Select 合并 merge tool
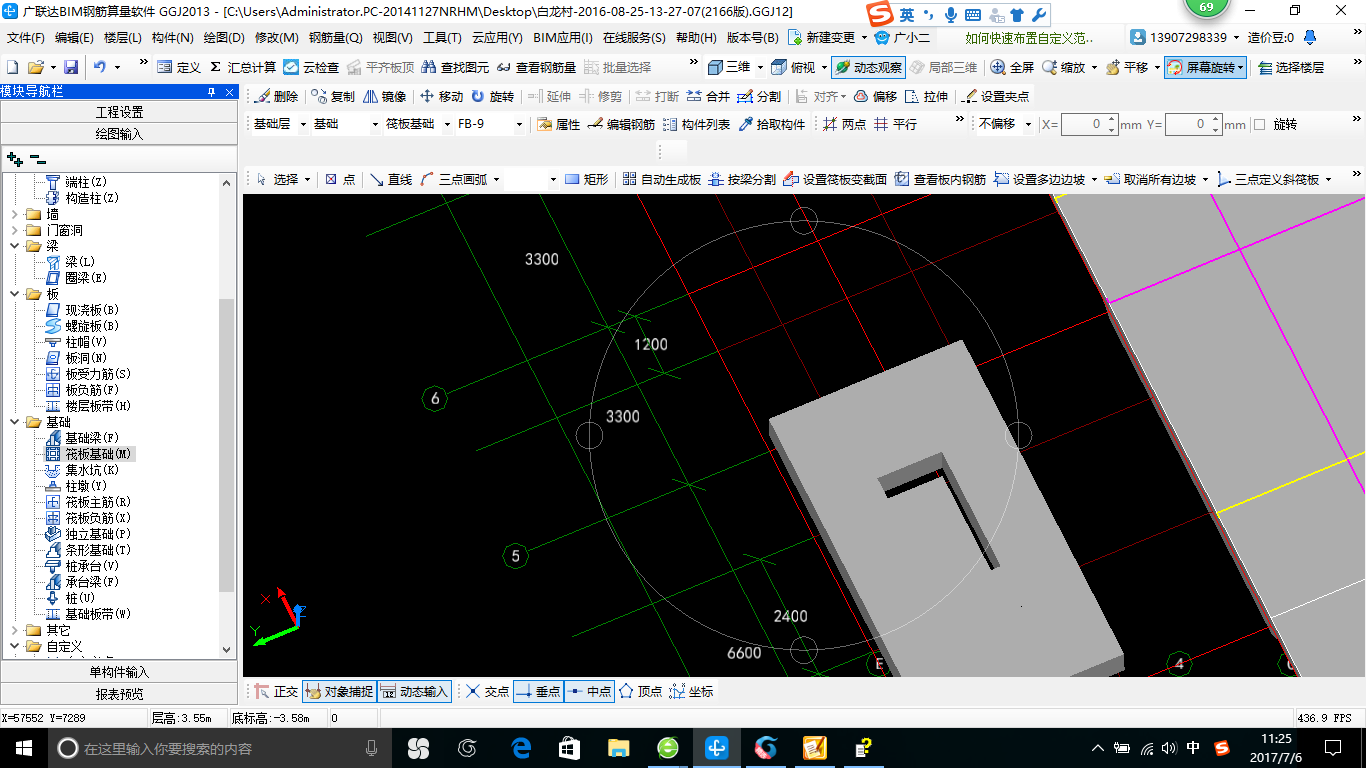The image size is (1366, 768). tap(708, 96)
